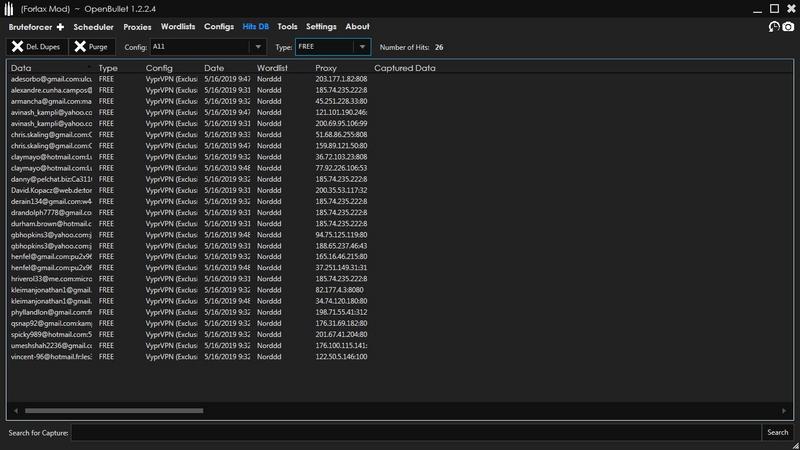Select the hriverol33@me.com row
This screenshot has height=450, width=800.
[400, 279]
